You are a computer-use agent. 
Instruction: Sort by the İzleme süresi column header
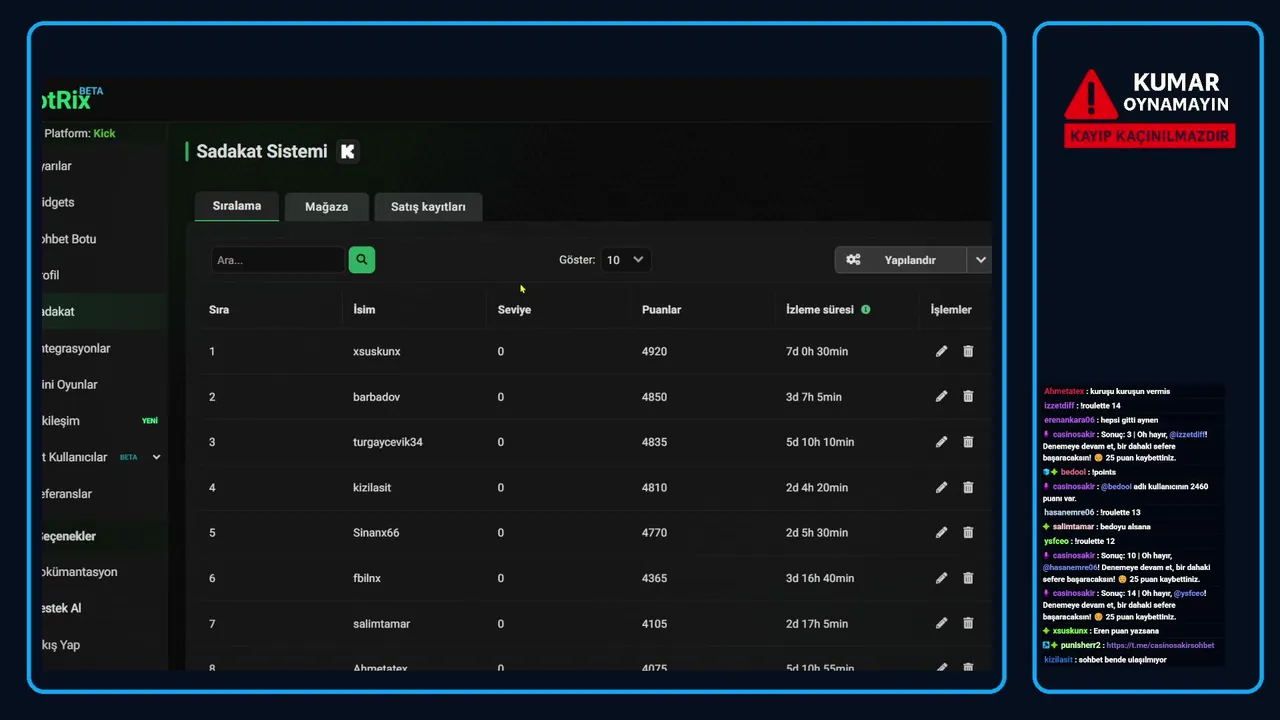[820, 310]
